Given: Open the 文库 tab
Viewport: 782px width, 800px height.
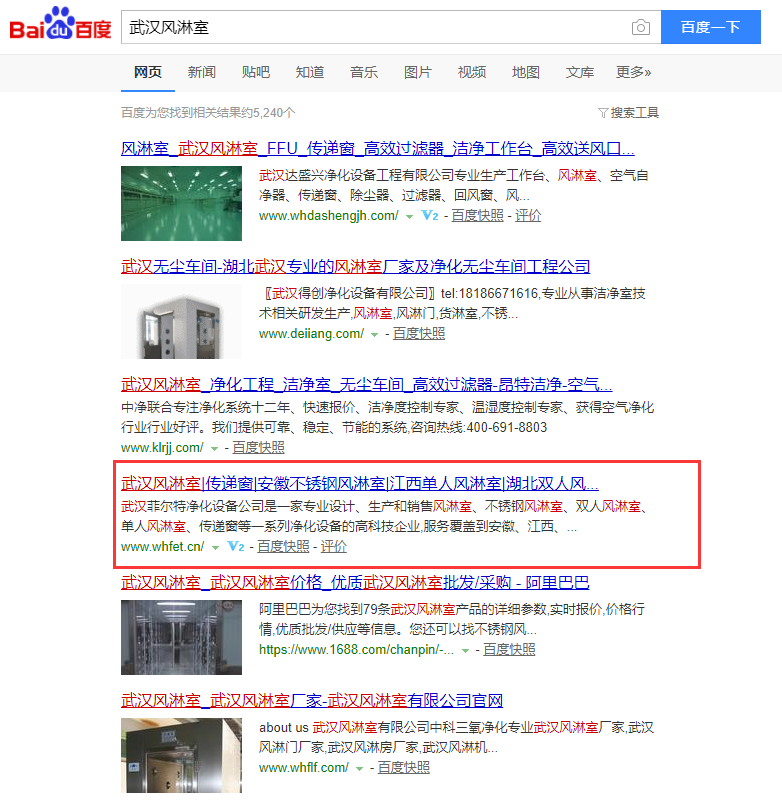Looking at the screenshot, I should (580, 72).
